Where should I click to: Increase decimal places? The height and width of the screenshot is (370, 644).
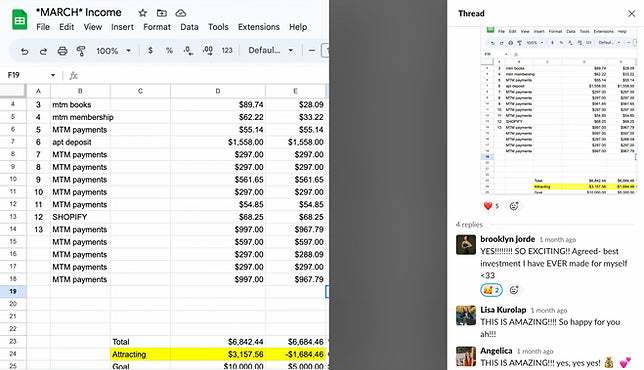click(207, 51)
